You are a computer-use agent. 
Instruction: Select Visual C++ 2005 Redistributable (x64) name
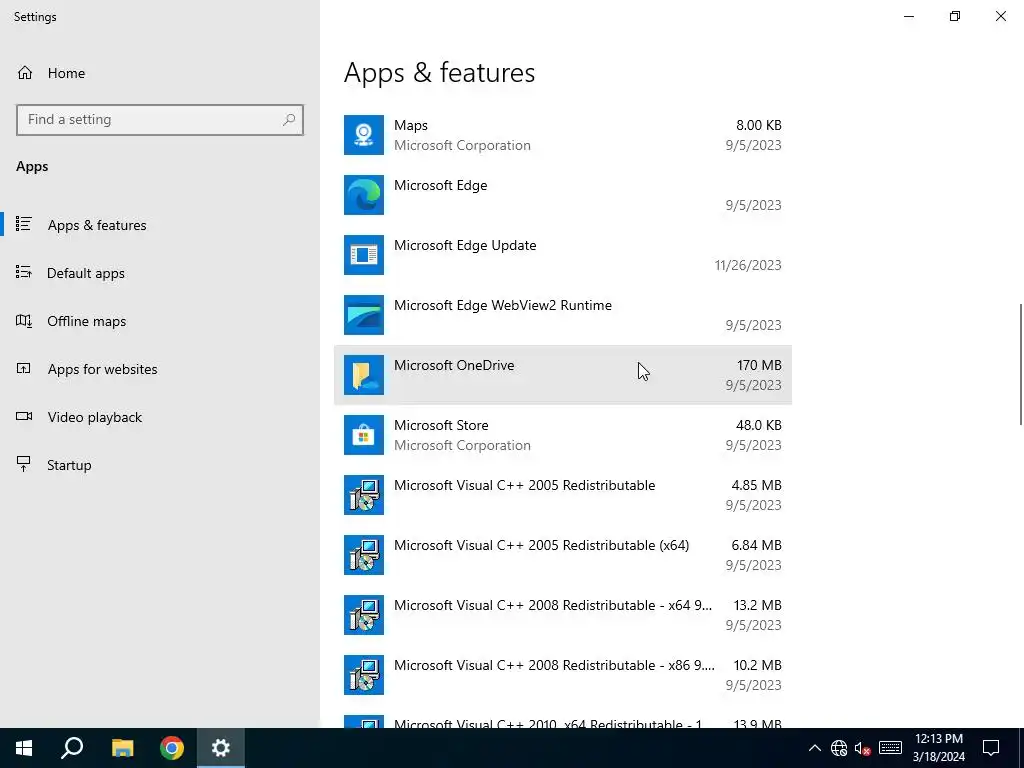[x=541, y=545]
